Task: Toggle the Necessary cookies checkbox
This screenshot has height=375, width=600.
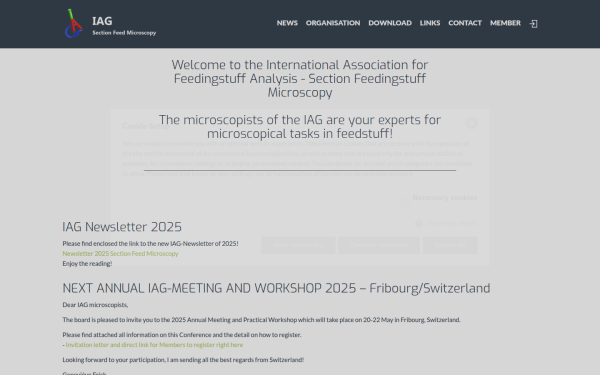Action: click(x=405, y=201)
